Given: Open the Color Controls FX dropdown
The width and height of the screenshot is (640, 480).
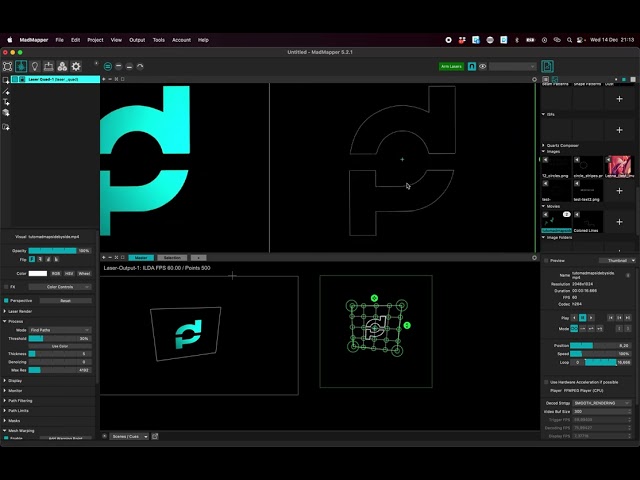Looking at the screenshot, I should tap(60, 287).
